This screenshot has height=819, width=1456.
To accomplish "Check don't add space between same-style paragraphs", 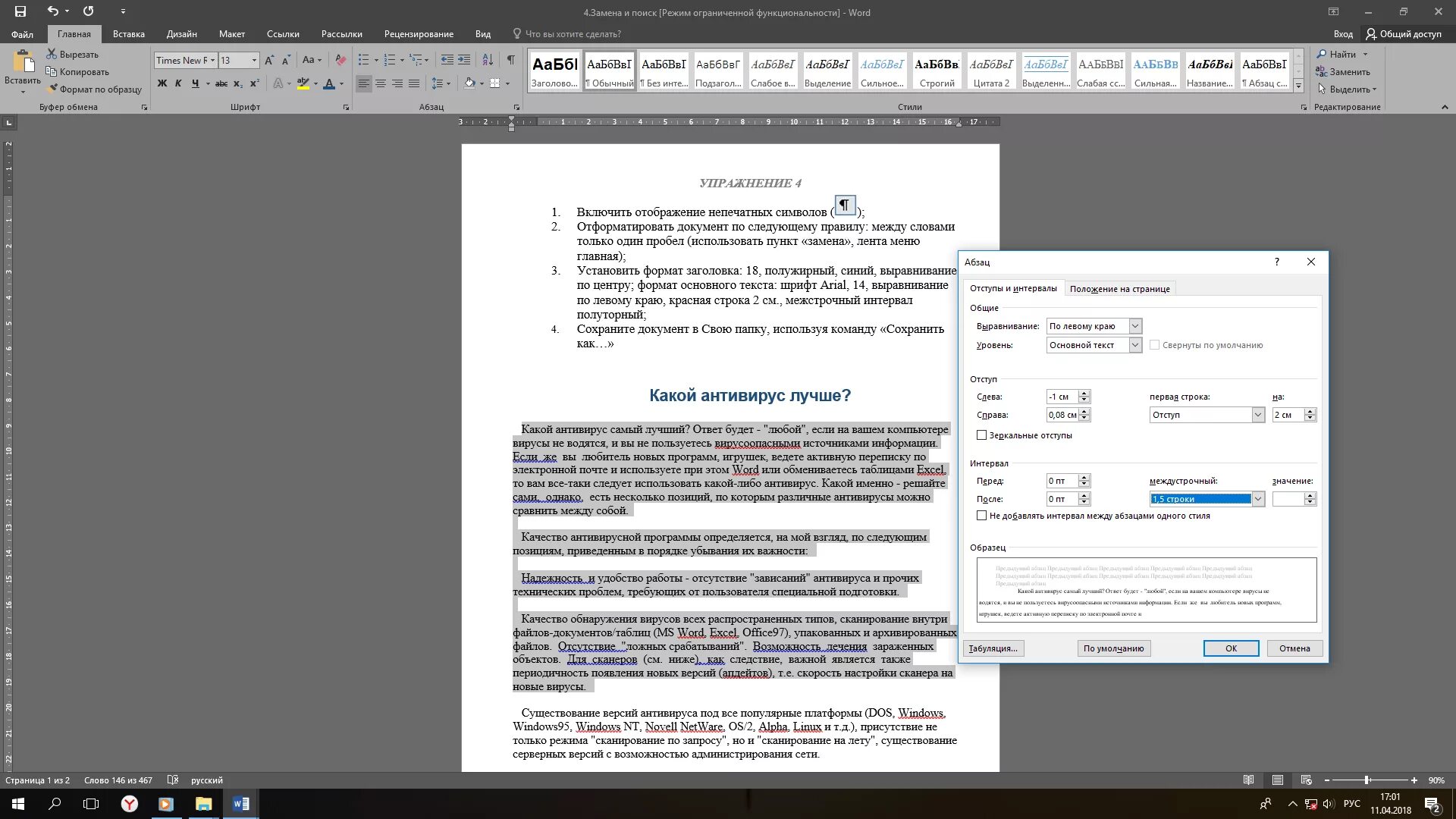I will (982, 516).
